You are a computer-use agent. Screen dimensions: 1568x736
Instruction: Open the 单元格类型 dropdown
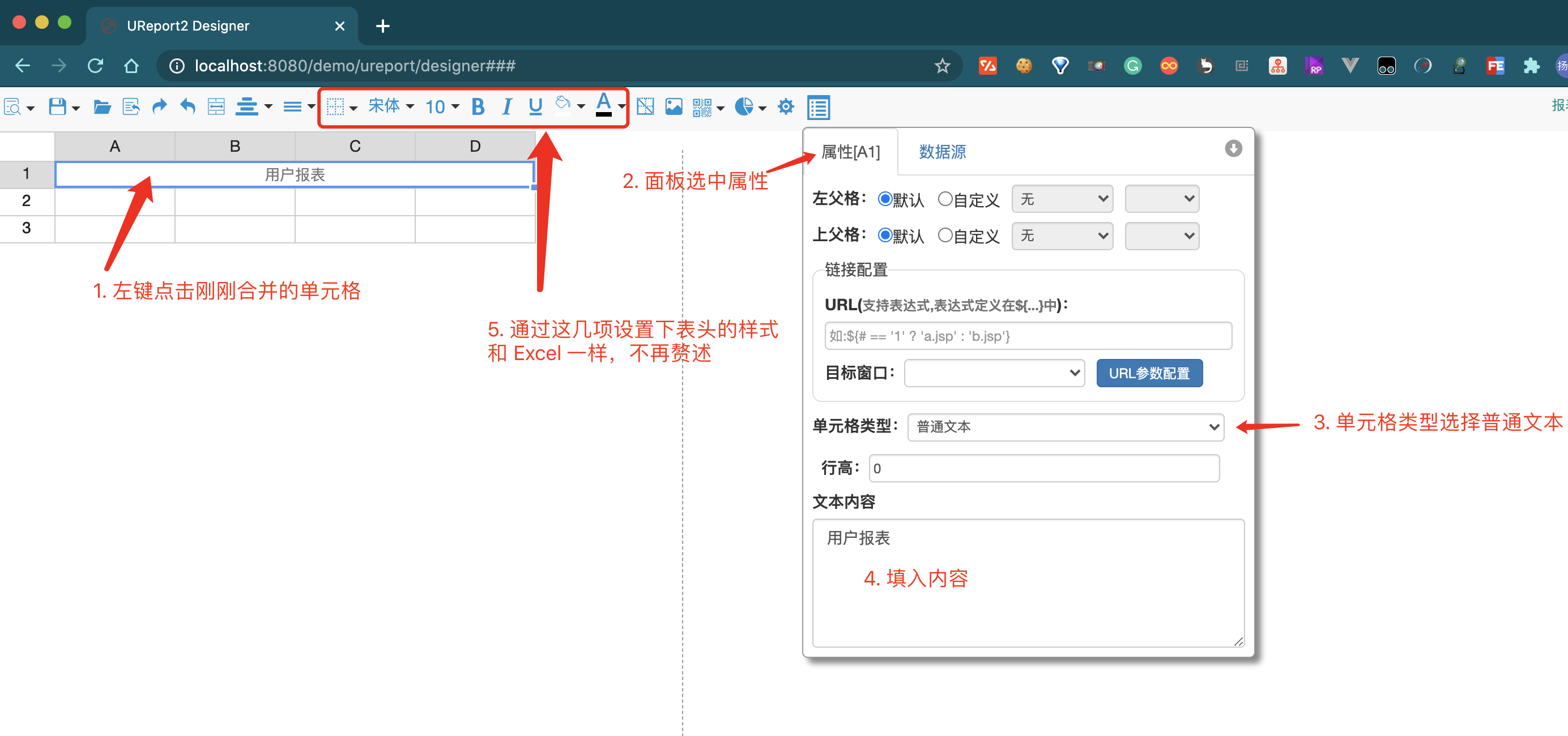coord(1065,427)
